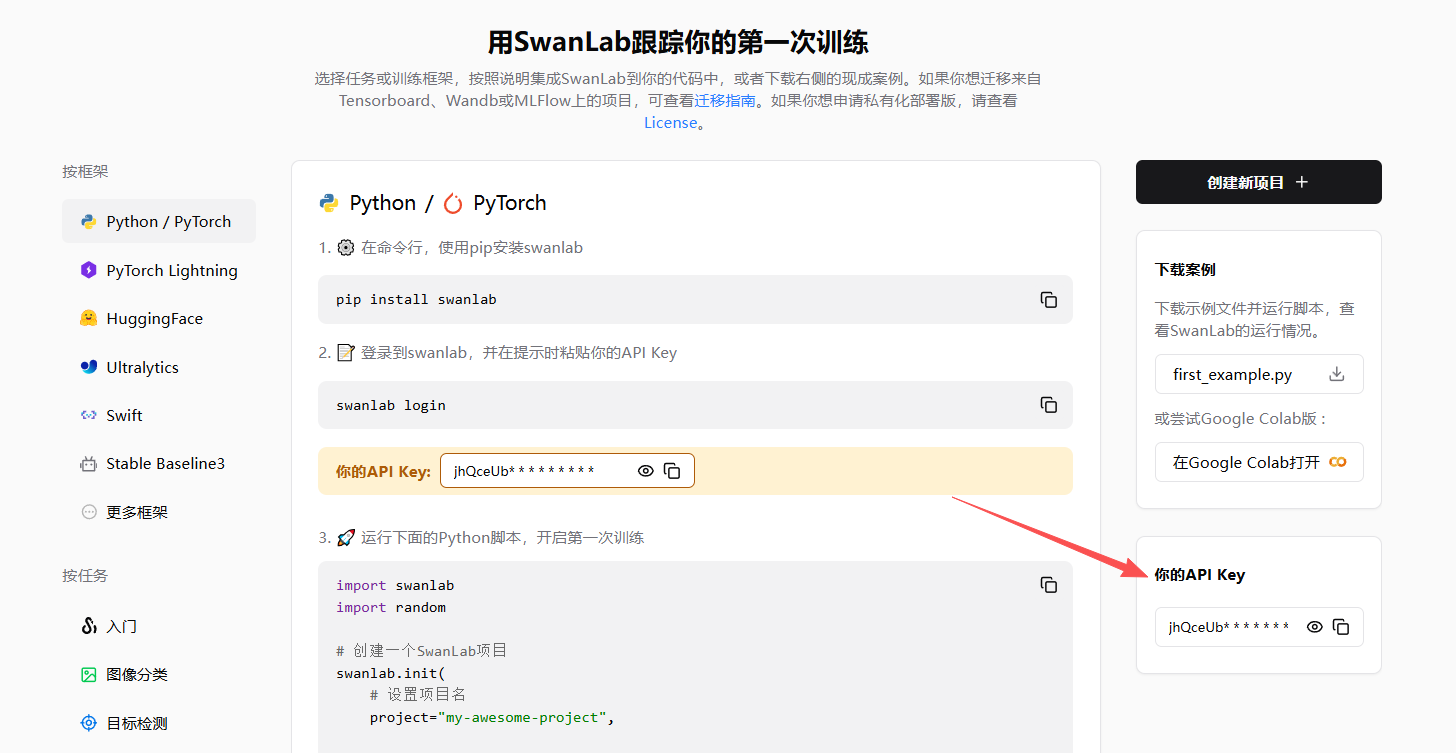The height and width of the screenshot is (753, 1456).
Task: Click PyTorch flame logo in heading
Action: coord(453,203)
